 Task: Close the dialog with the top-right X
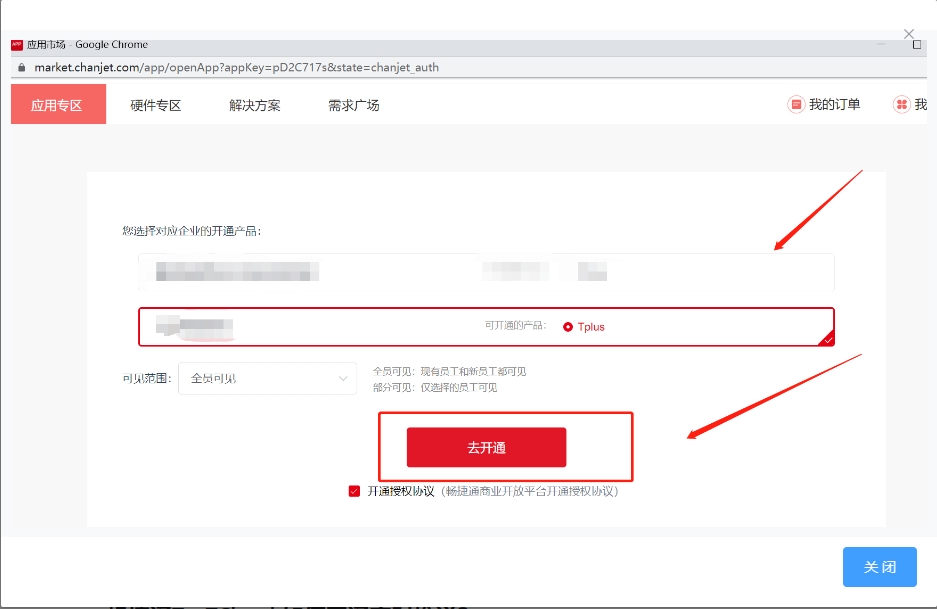coord(909,34)
